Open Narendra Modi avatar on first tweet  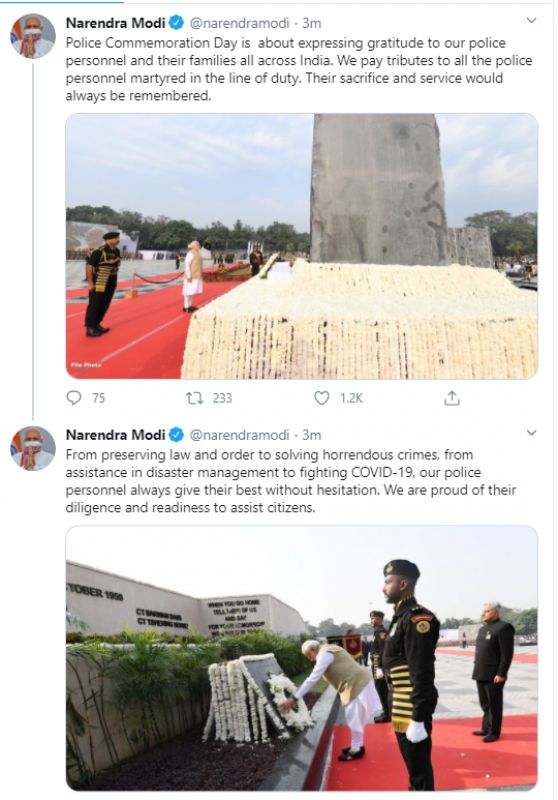click(x=33, y=36)
